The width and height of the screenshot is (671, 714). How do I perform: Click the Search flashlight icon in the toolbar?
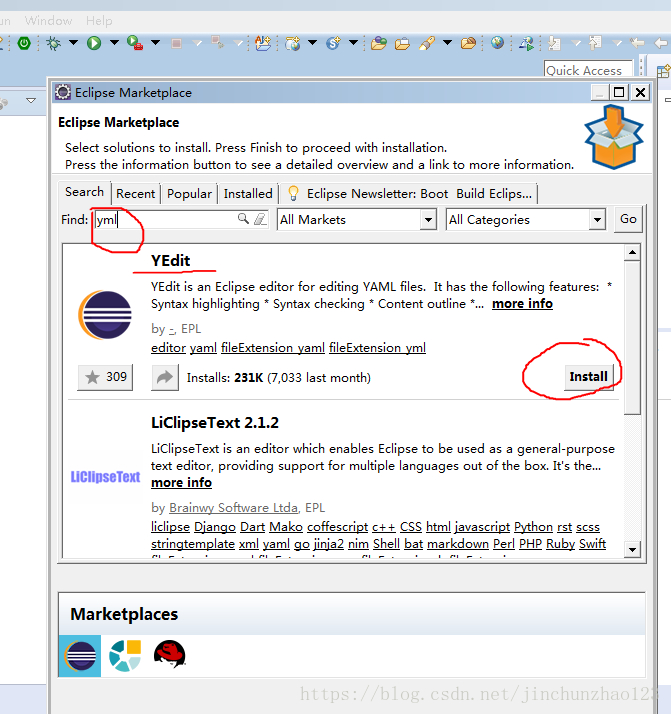pyautogui.click(x=427, y=43)
